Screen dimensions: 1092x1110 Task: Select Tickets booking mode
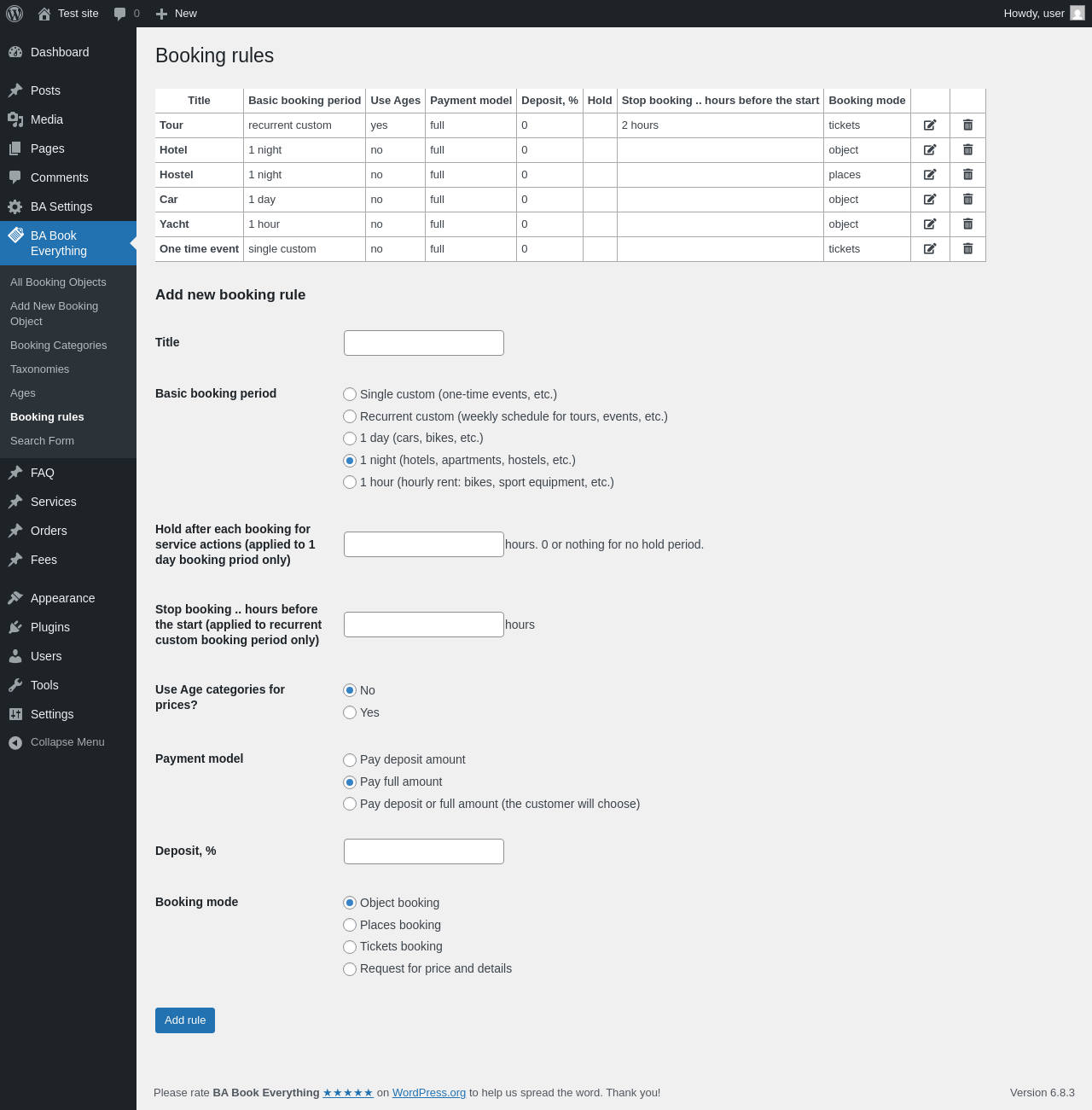pyautogui.click(x=350, y=947)
